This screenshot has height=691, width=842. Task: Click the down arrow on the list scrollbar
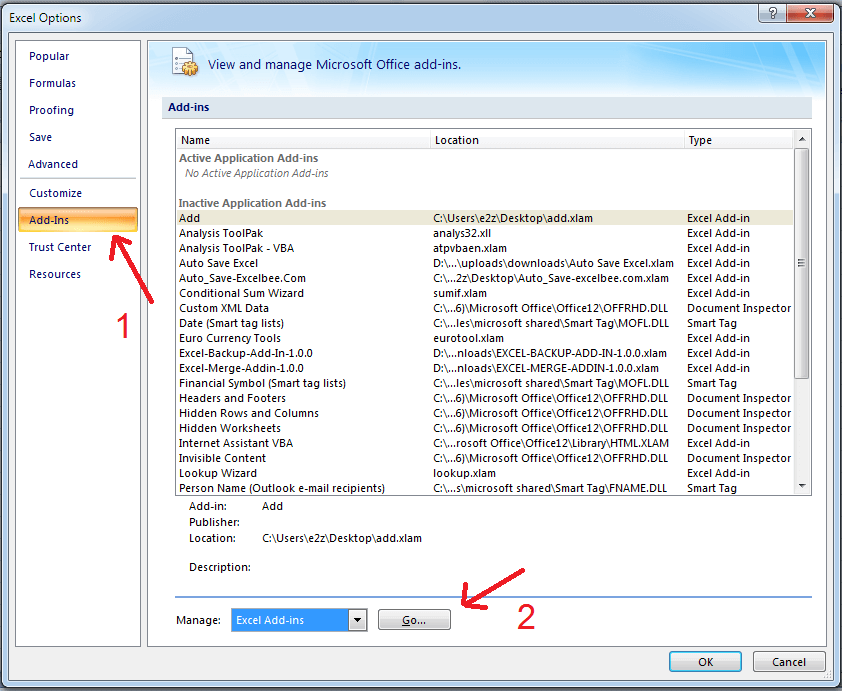coord(802,487)
